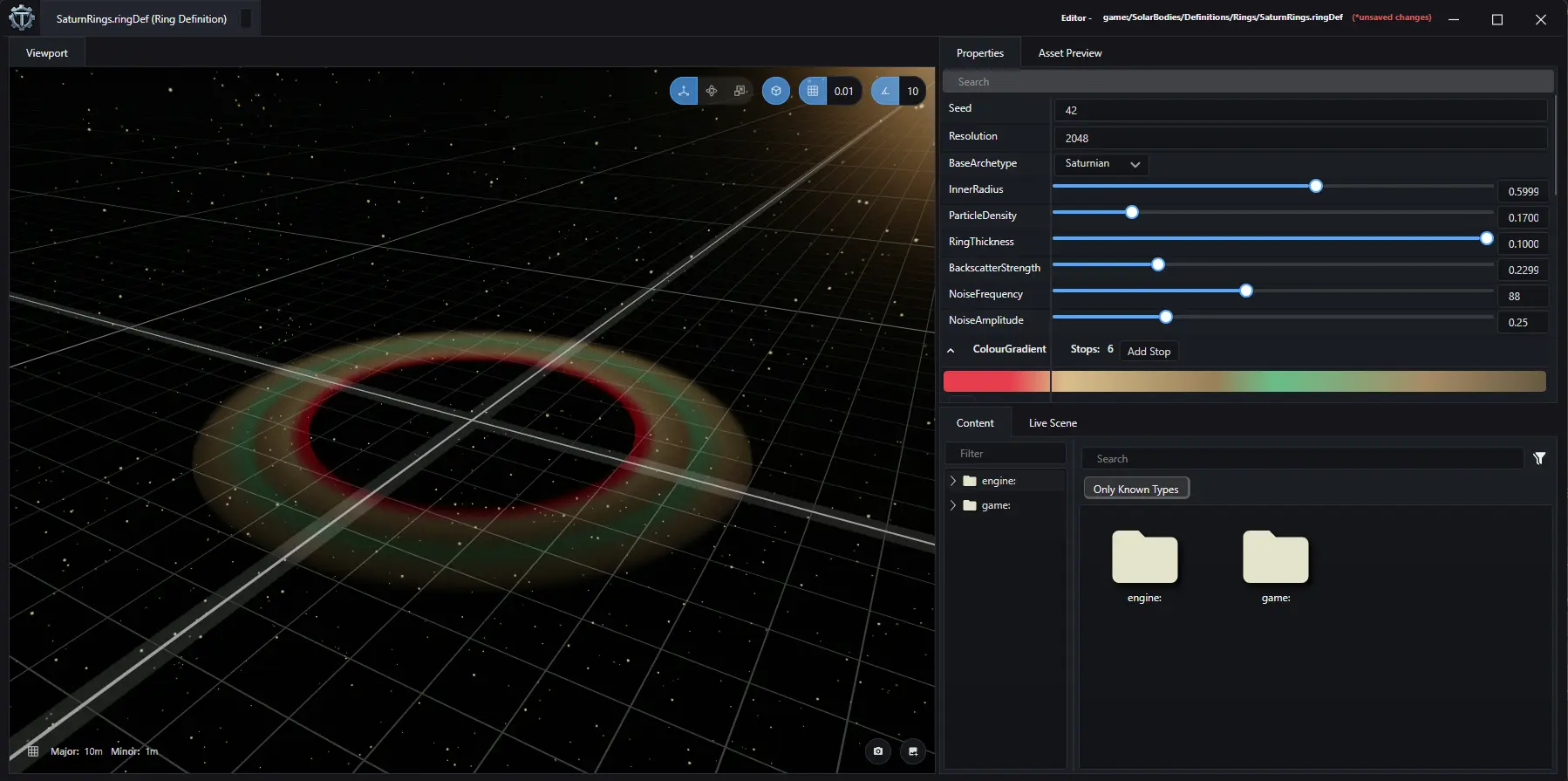Switch to the SaturnRings.ringDef document tab
Screen dimensions: 1568x781
coord(141,18)
